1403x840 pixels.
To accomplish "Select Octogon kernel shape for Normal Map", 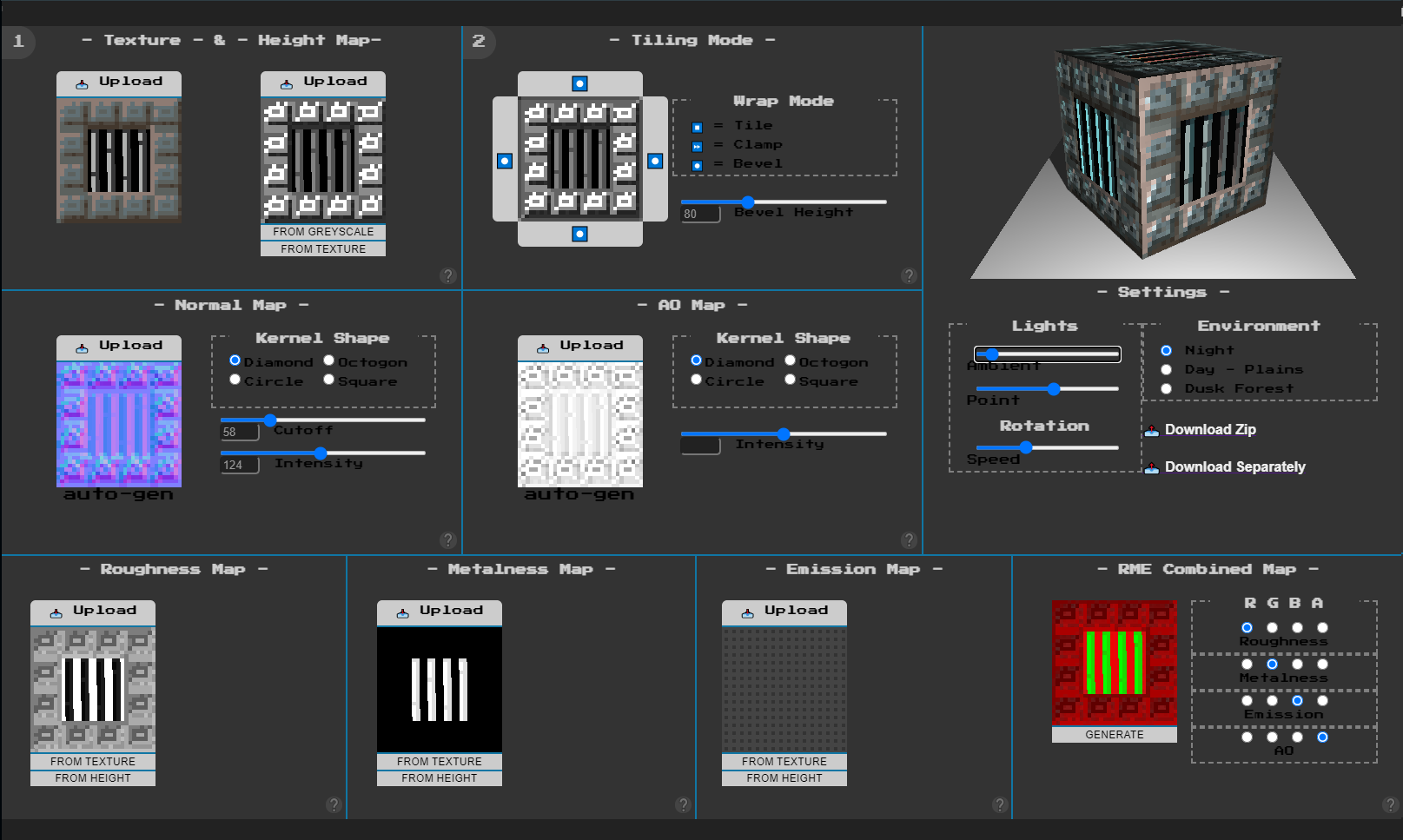I will pyautogui.click(x=329, y=360).
